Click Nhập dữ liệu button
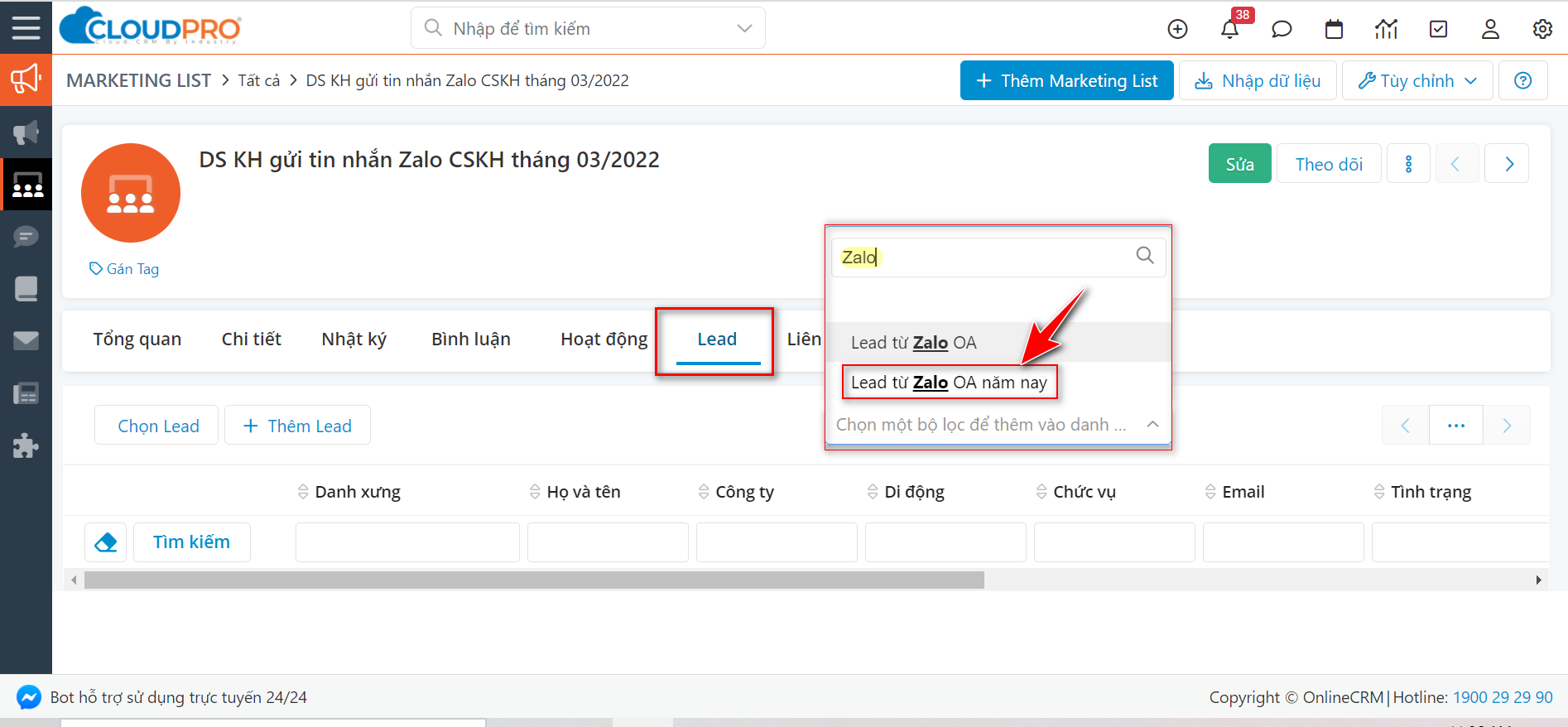This screenshot has width=1568, height=727. [x=1258, y=80]
